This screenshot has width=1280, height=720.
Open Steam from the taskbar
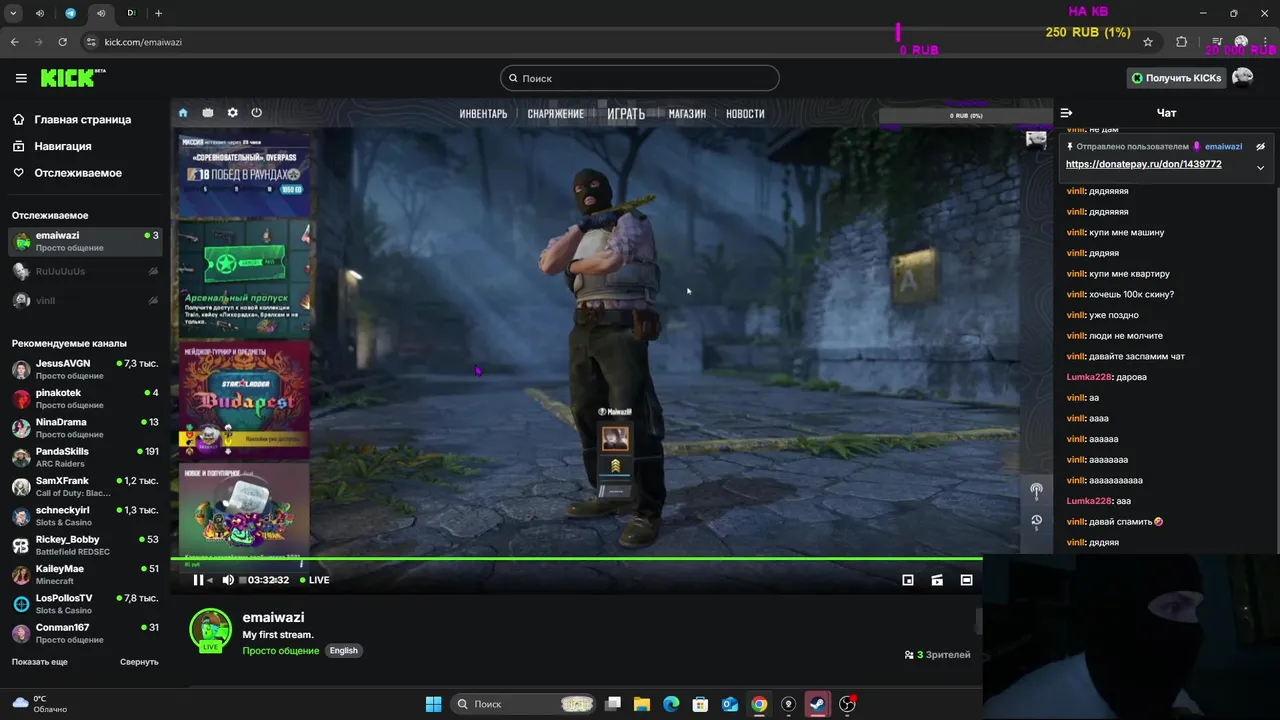coord(818,704)
